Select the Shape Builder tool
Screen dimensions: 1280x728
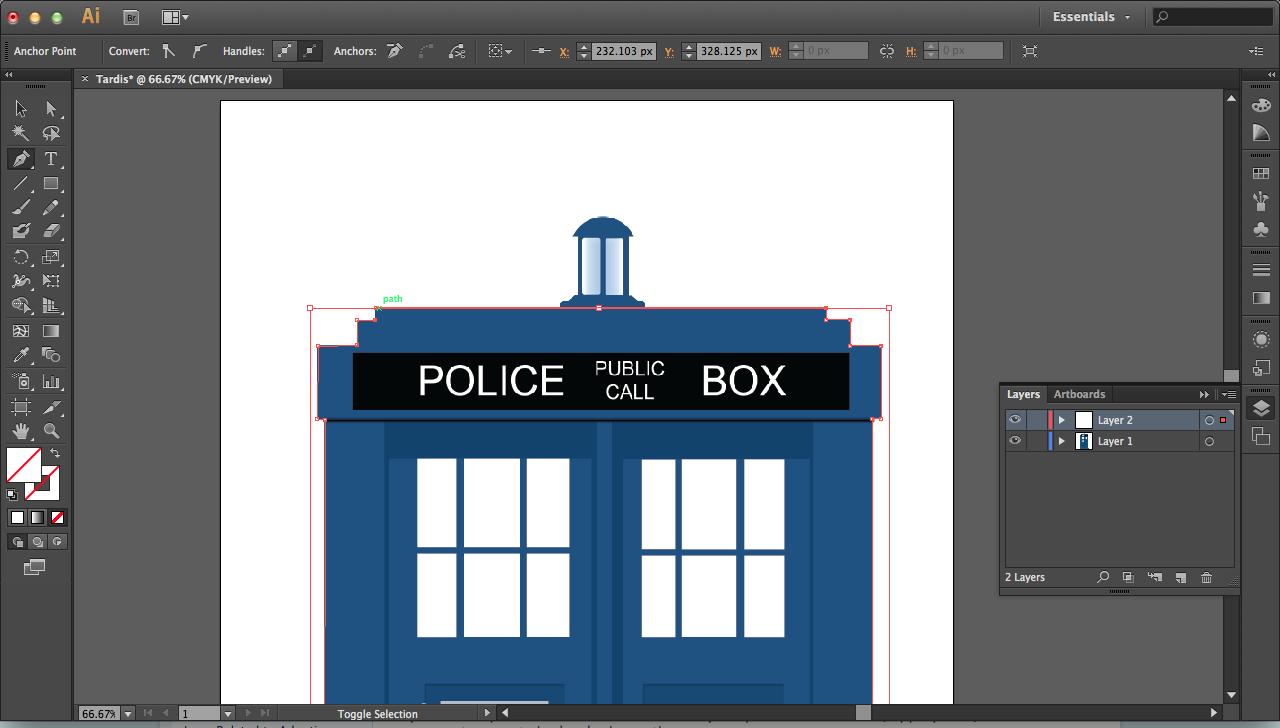(21, 306)
